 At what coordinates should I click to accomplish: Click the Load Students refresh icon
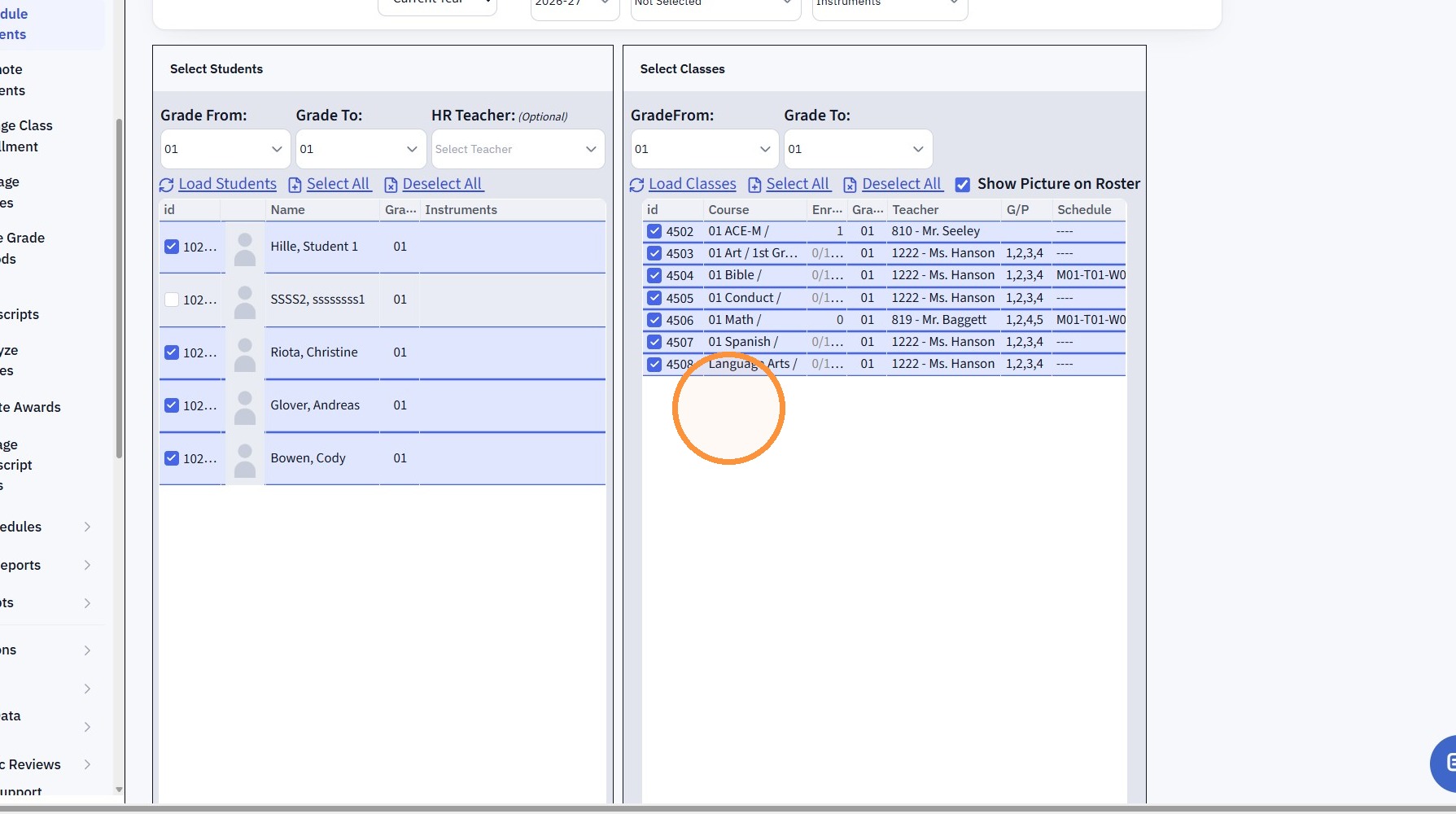pyautogui.click(x=167, y=185)
